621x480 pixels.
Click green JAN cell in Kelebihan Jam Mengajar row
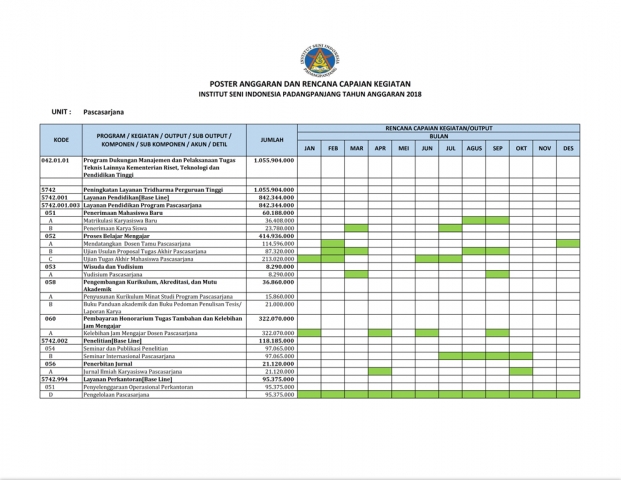pyautogui.click(x=309, y=333)
